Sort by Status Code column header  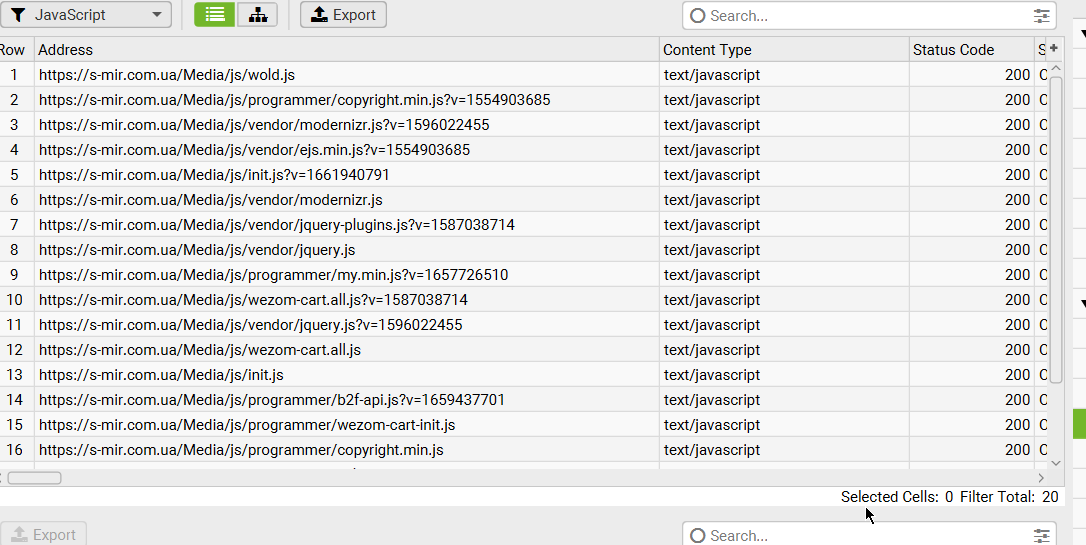click(970, 50)
